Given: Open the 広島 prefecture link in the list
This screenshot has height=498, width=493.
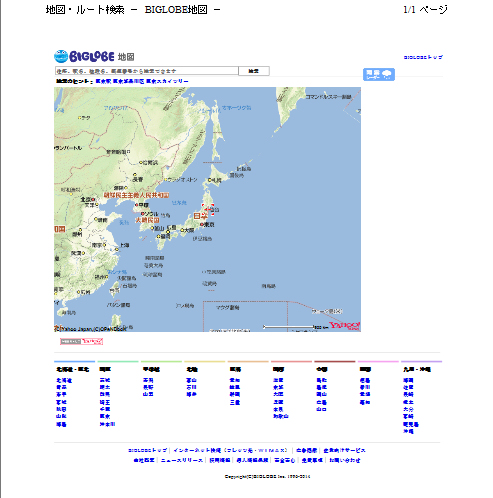Looking at the screenshot, I should click(321, 402).
